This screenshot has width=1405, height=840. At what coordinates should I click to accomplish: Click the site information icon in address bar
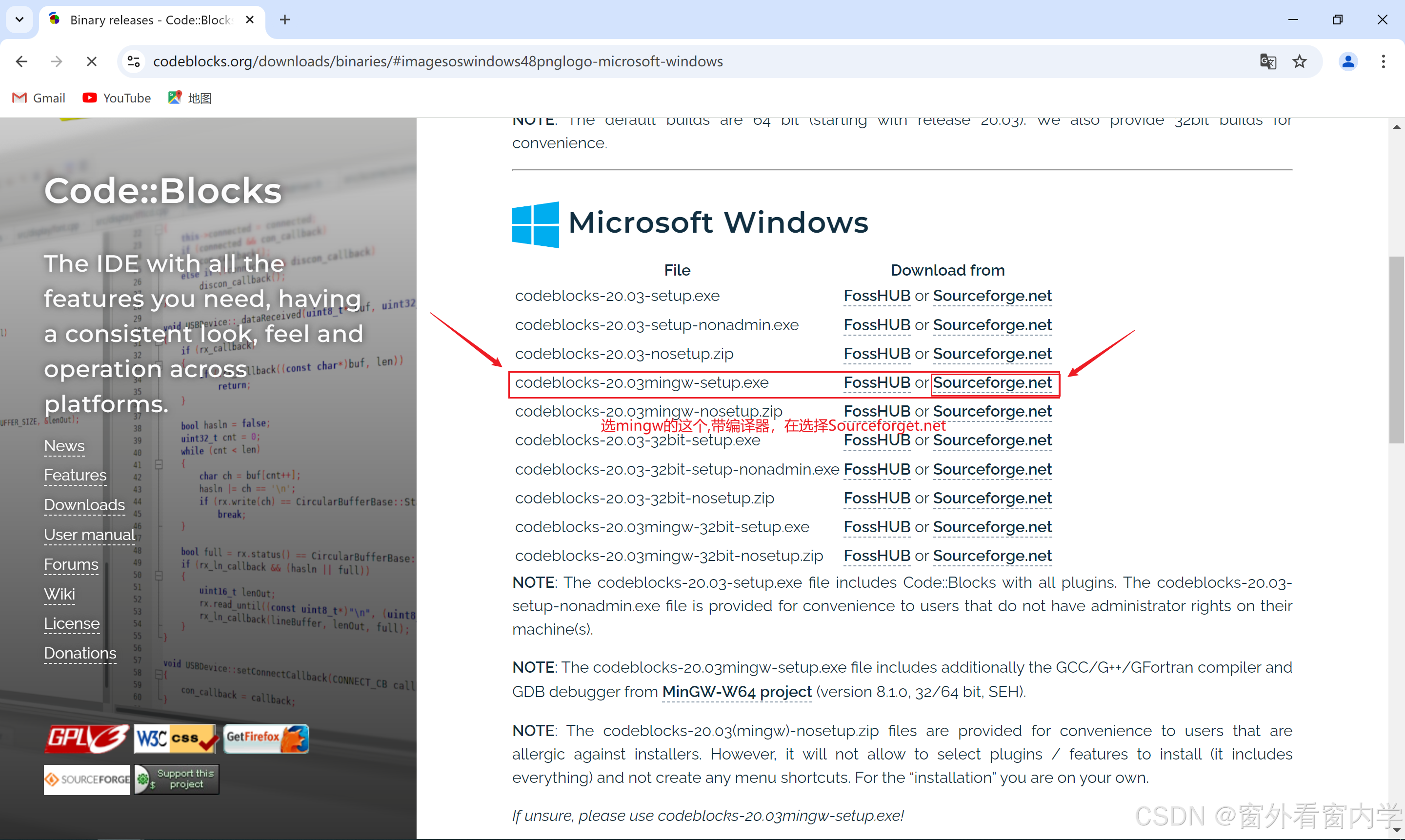point(134,61)
